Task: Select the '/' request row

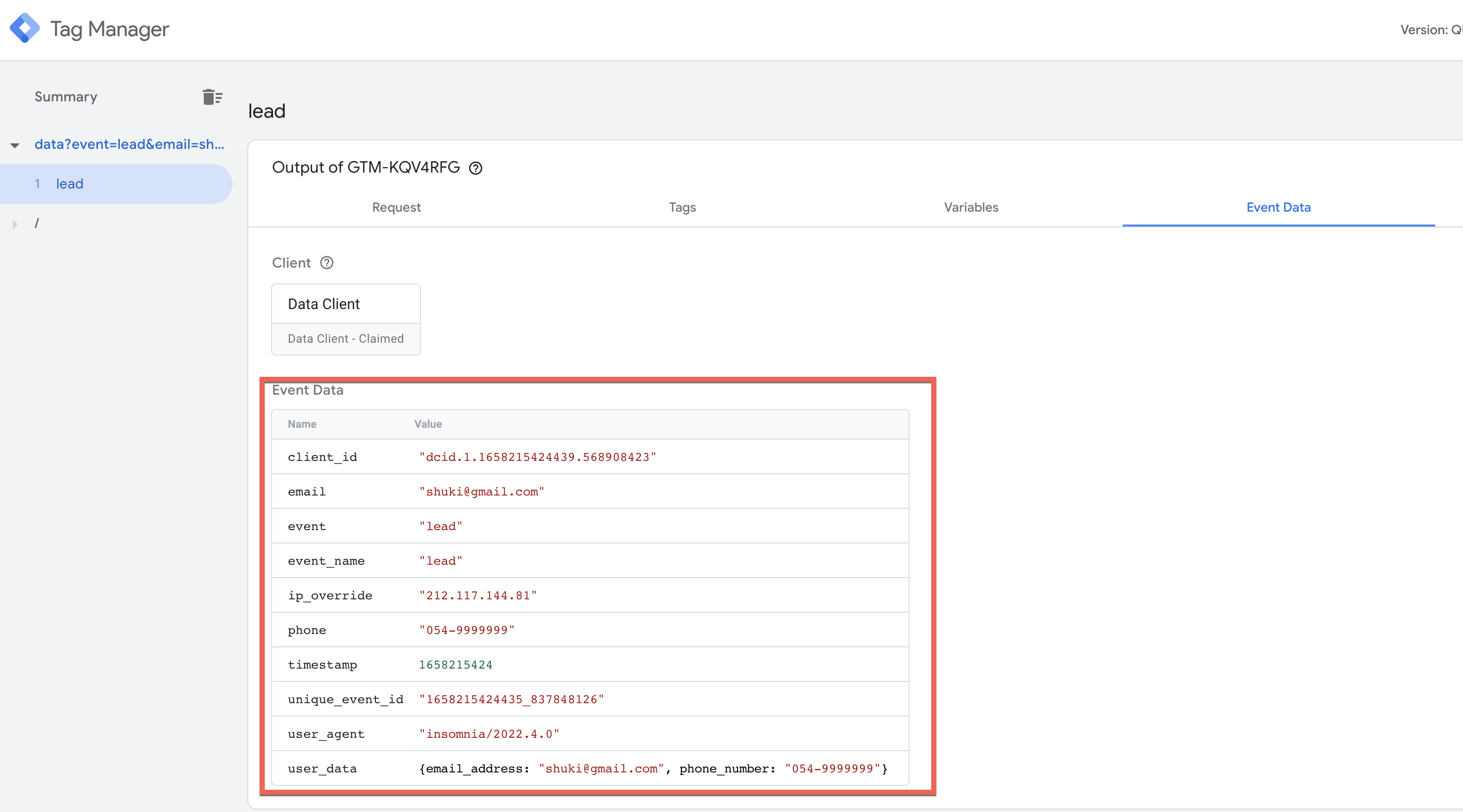Action: (x=37, y=223)
